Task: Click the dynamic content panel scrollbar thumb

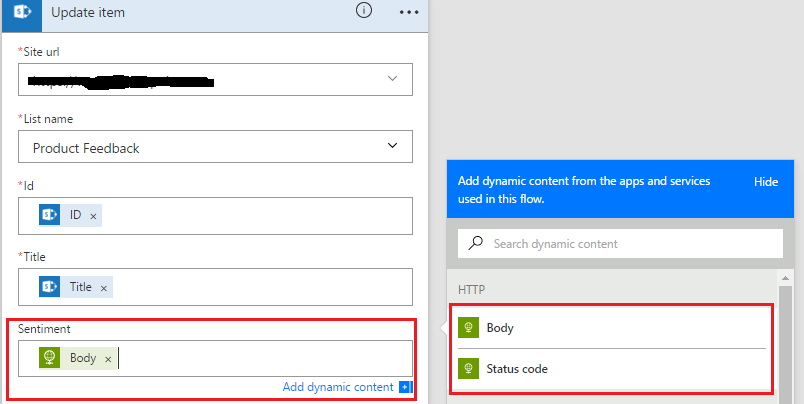Action: [785, 345]
